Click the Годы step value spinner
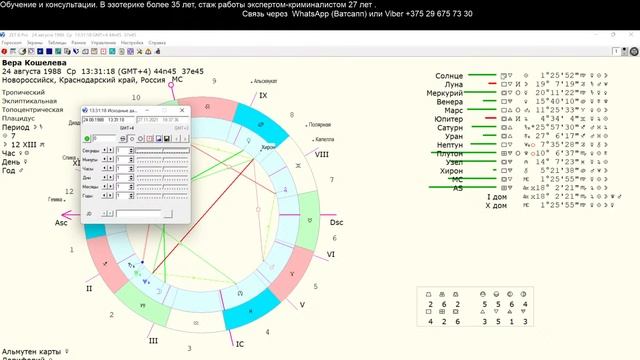Screen dimensions: 640x360 coord(125,196)
